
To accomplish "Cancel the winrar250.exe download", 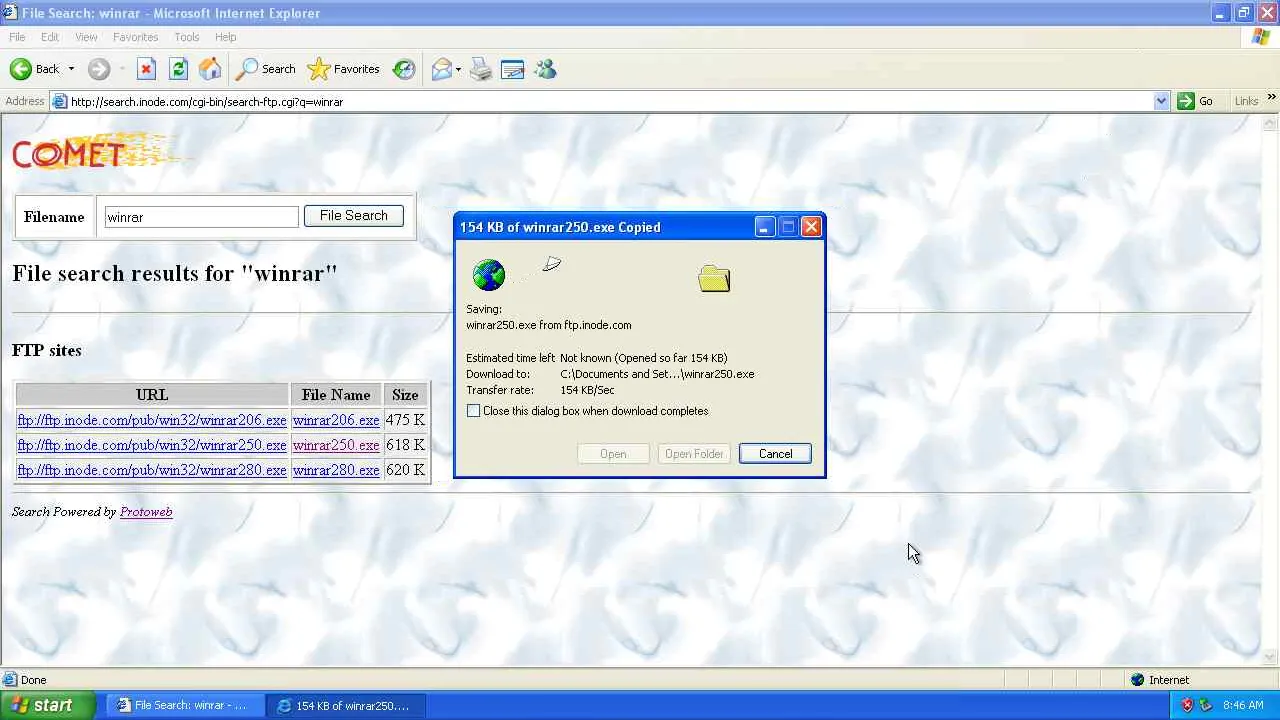I will point(775,454).
